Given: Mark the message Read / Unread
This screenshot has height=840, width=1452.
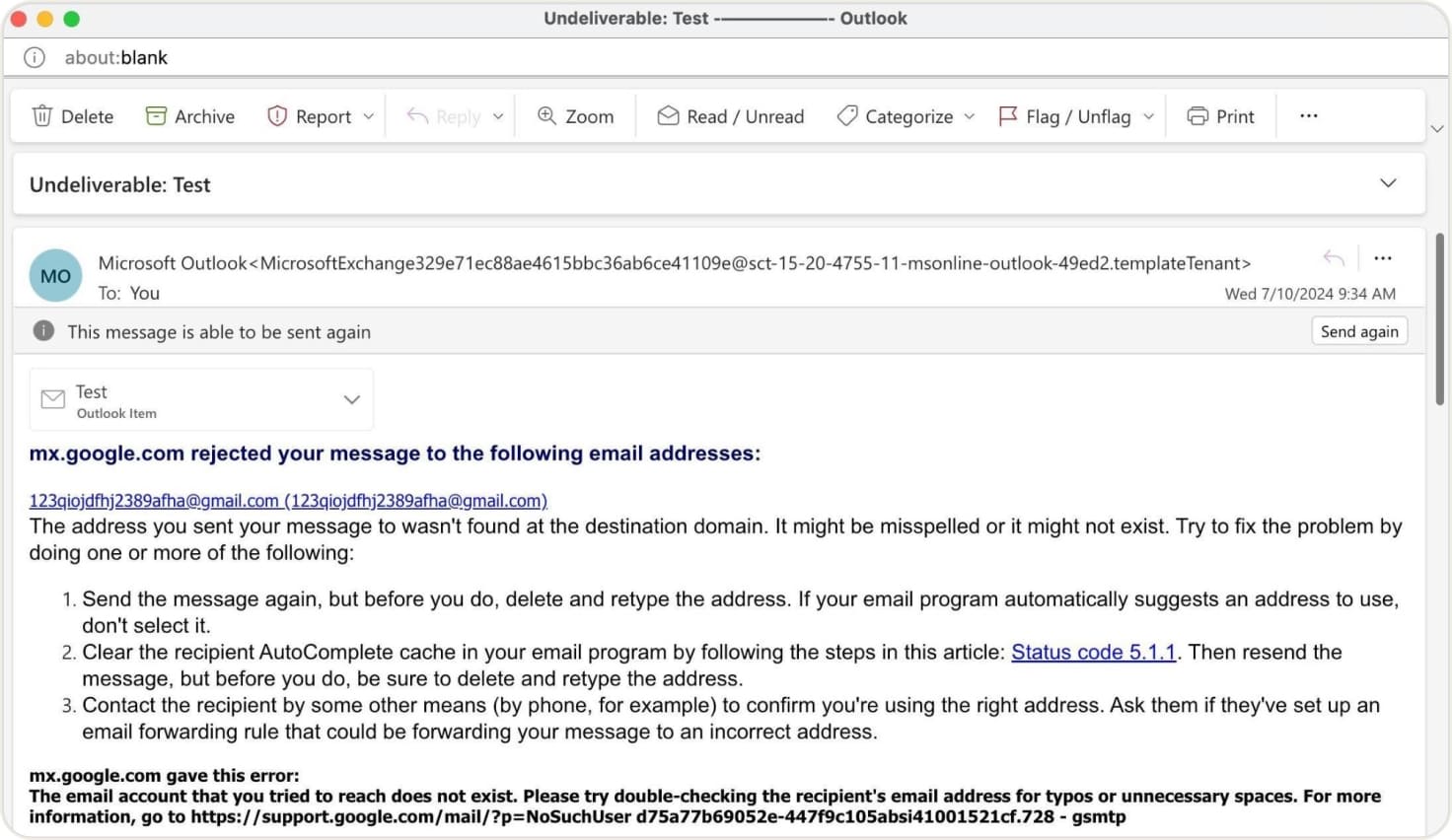Looking at the screenshot, I should point(730,115).
